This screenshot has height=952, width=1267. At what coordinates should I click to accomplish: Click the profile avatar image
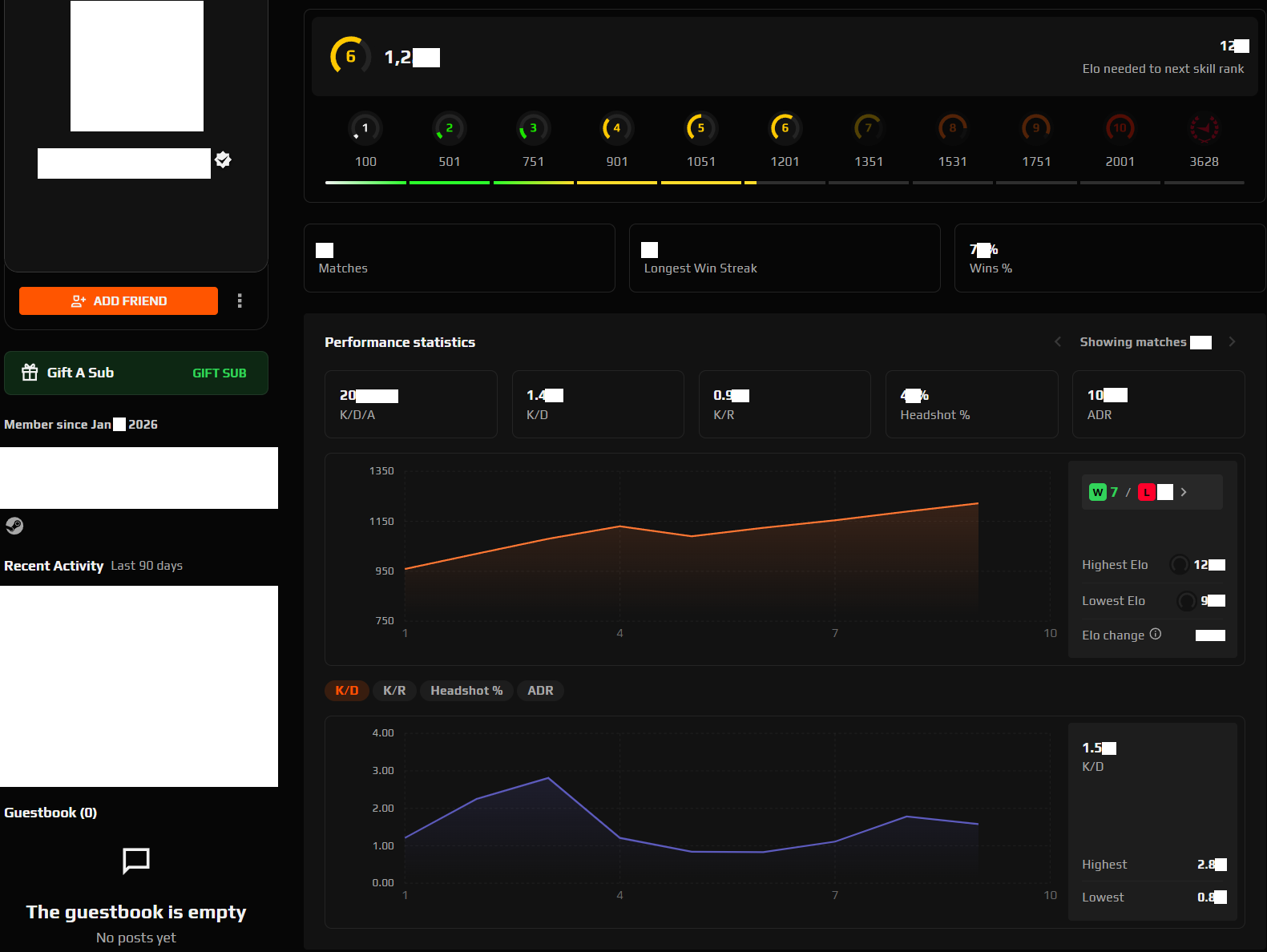(x=137, y=66)
